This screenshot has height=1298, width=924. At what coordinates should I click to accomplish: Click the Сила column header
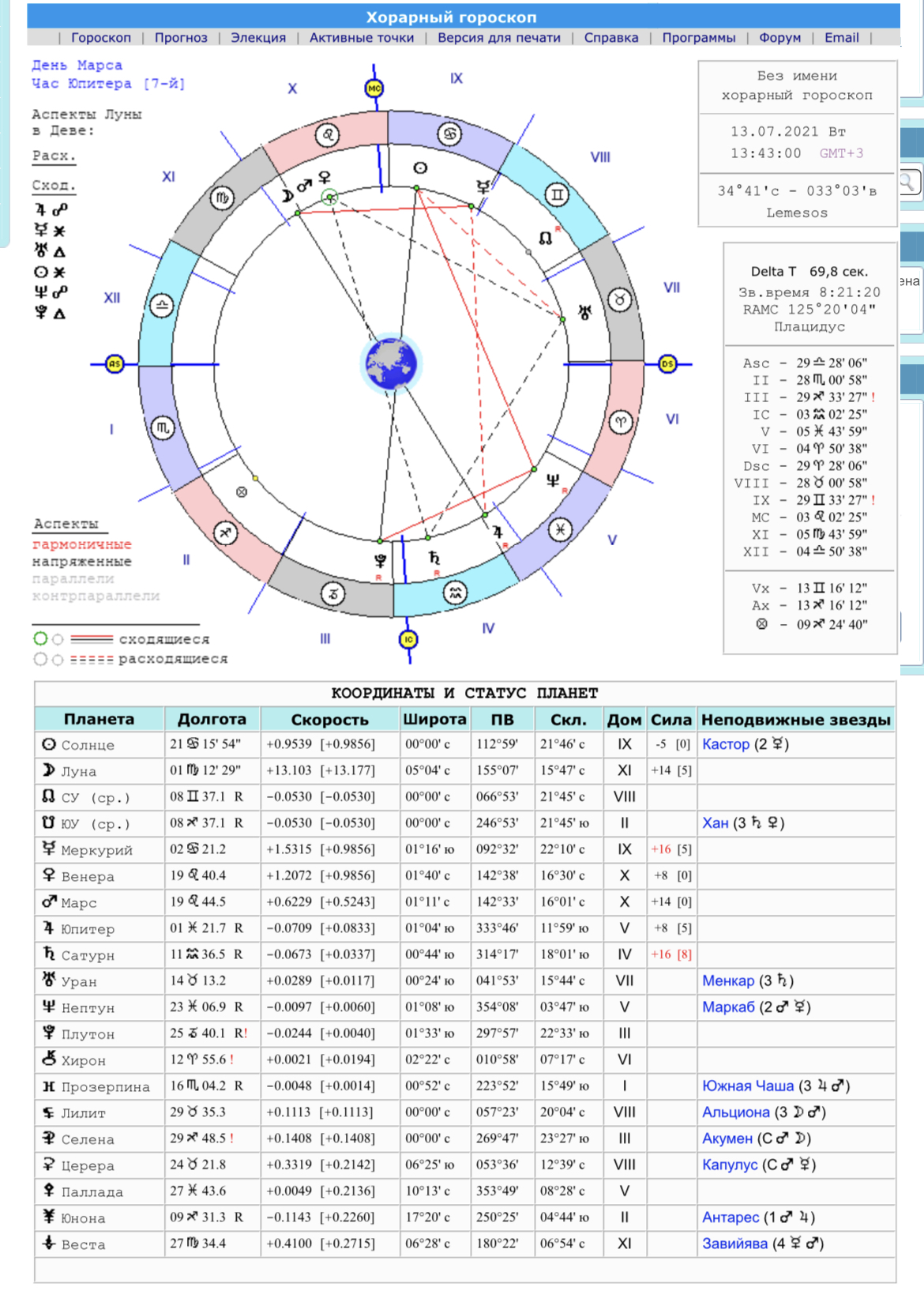tap(671, 719)
